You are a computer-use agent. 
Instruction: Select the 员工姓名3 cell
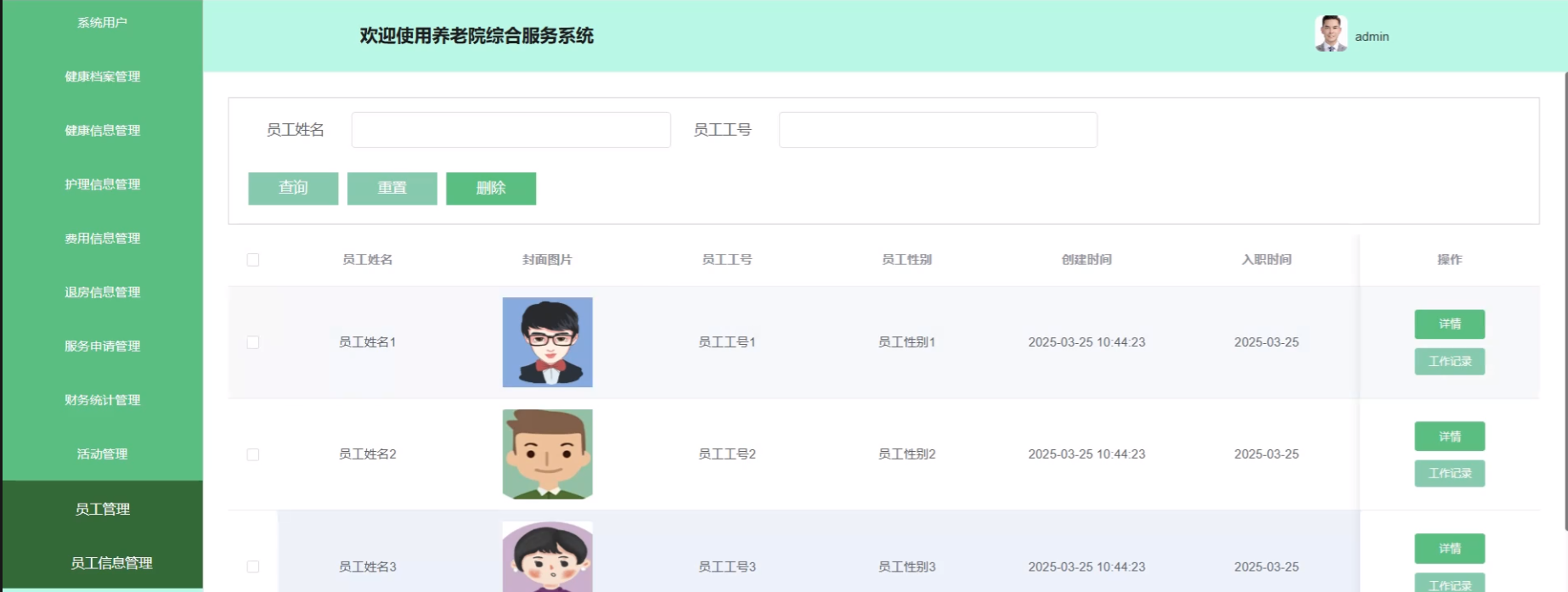pos(368,567)
